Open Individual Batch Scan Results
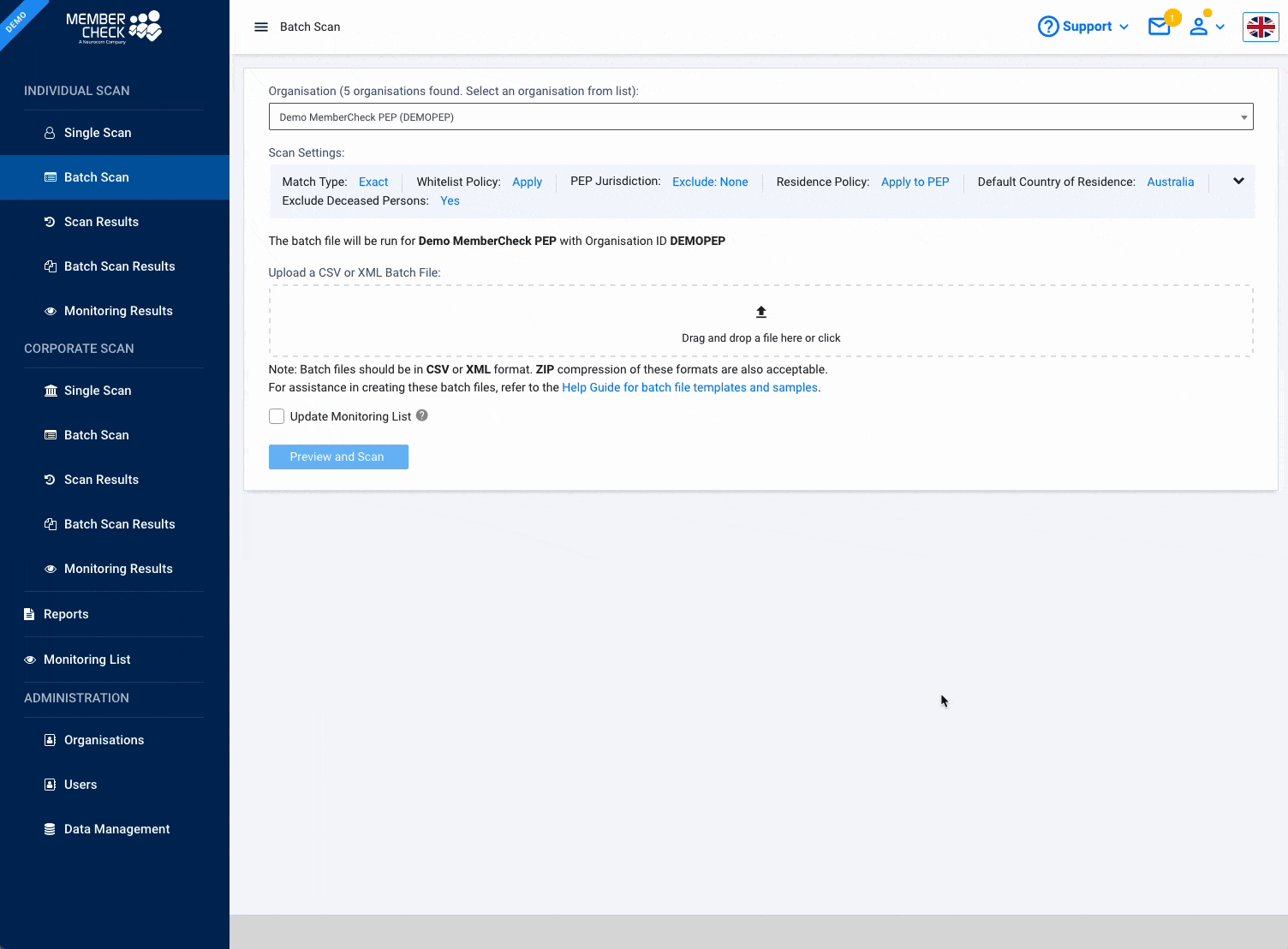The image size is (1288, 949). (x=115, y=266)
